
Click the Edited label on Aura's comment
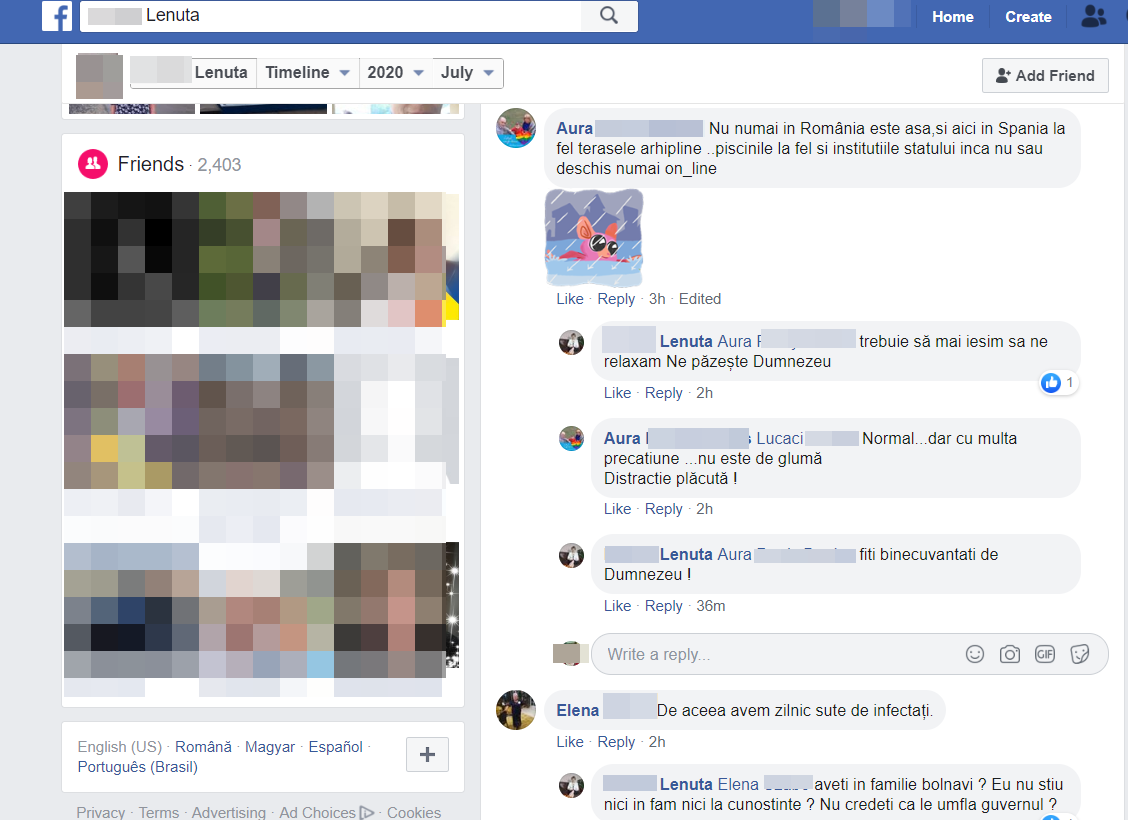699,299
